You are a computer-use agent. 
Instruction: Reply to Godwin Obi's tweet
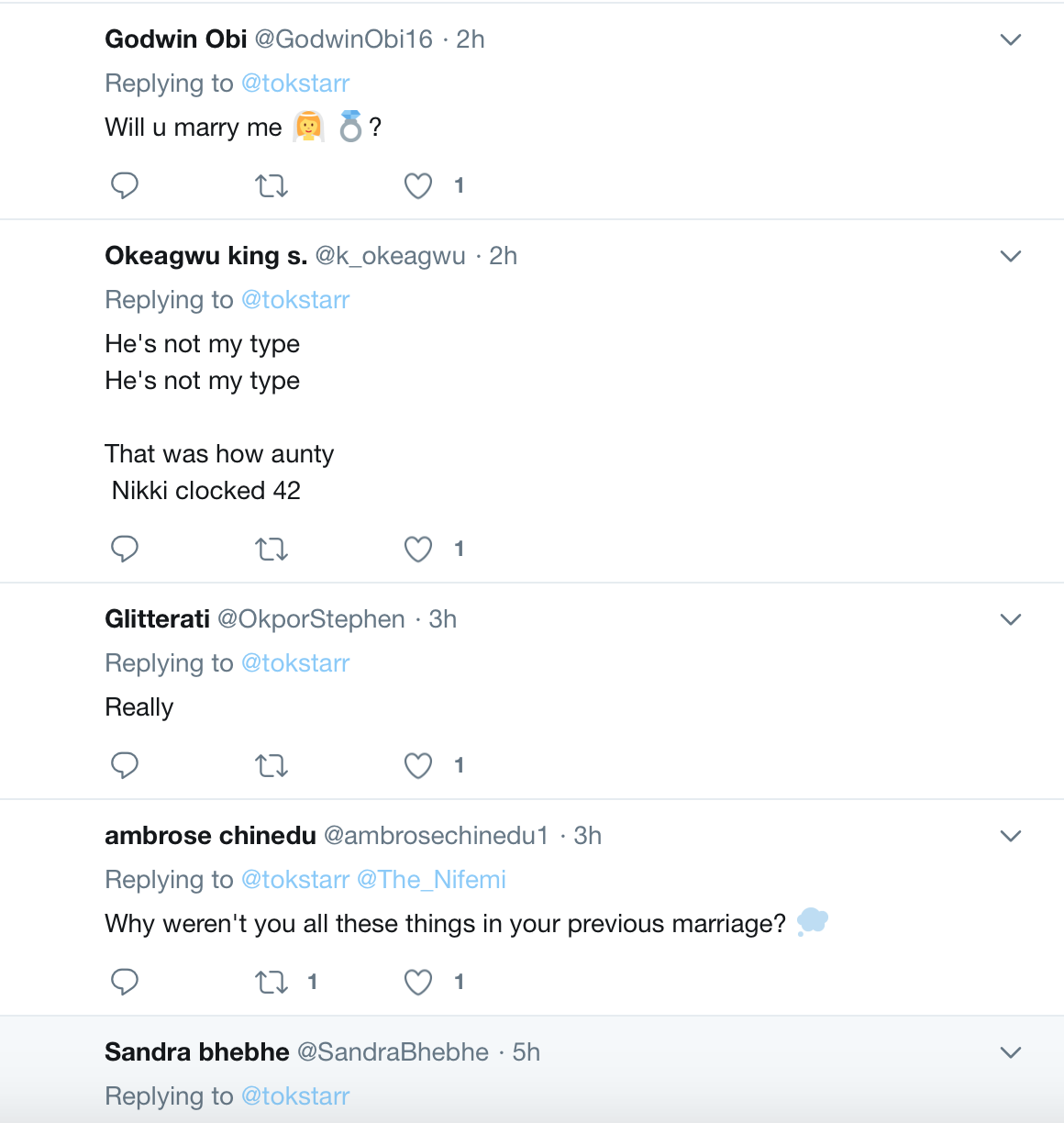[x=125, y=185]
